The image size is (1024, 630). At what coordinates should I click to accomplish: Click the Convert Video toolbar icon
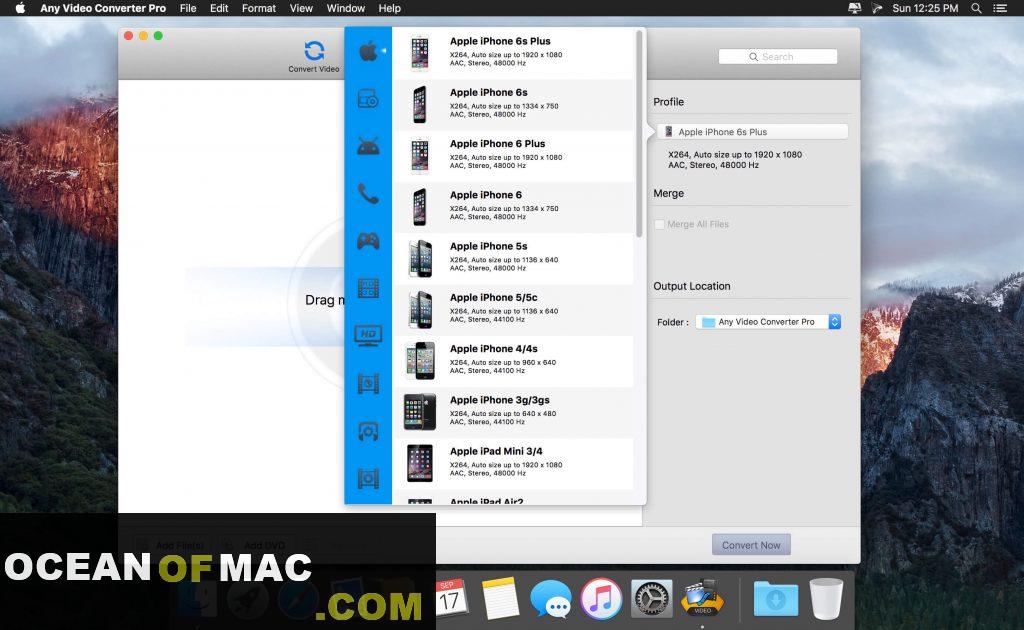click(314, 57)
